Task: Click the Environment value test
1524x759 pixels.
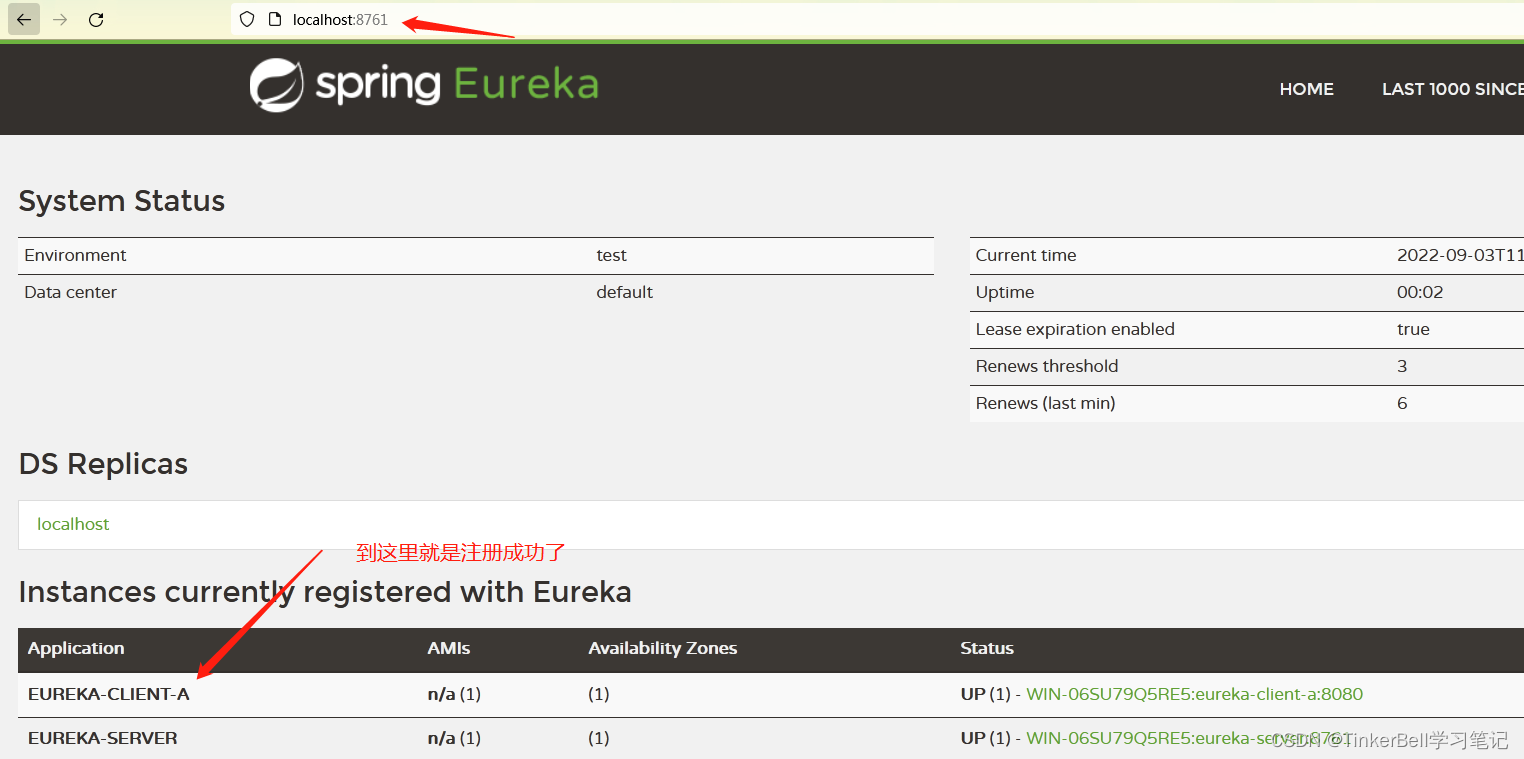Action: [x=611, y=255]
